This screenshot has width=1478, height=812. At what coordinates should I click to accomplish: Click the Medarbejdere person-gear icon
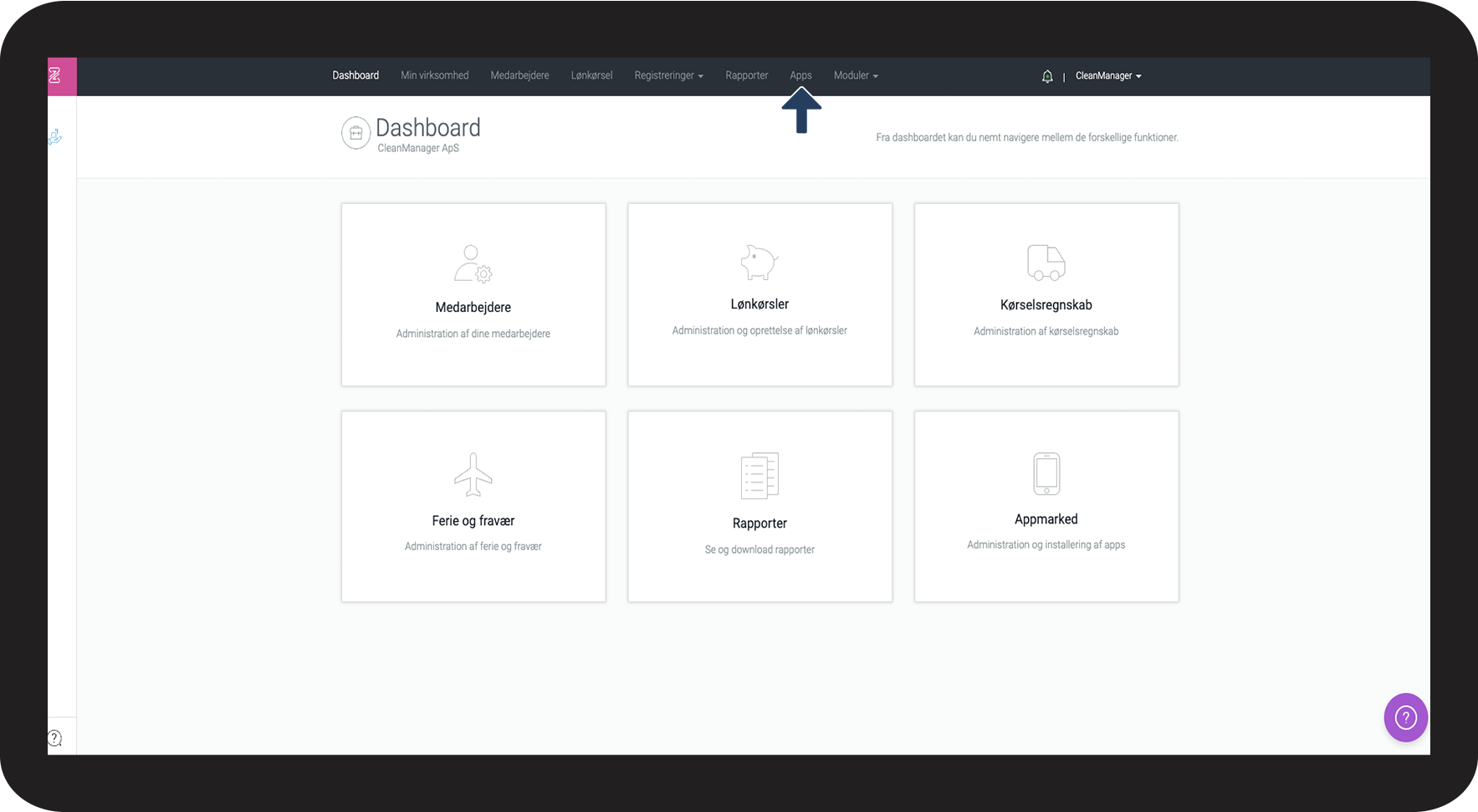pos(473,263)
